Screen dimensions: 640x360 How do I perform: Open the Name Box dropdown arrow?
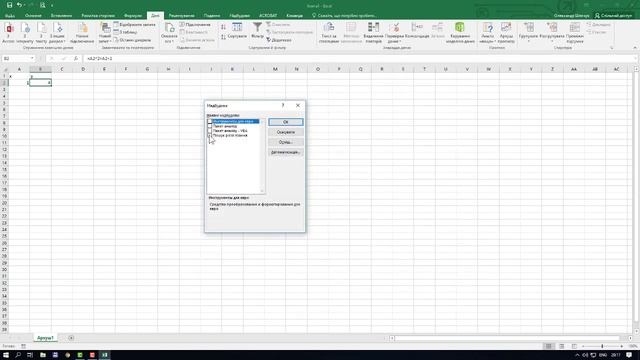click(32, 59)
